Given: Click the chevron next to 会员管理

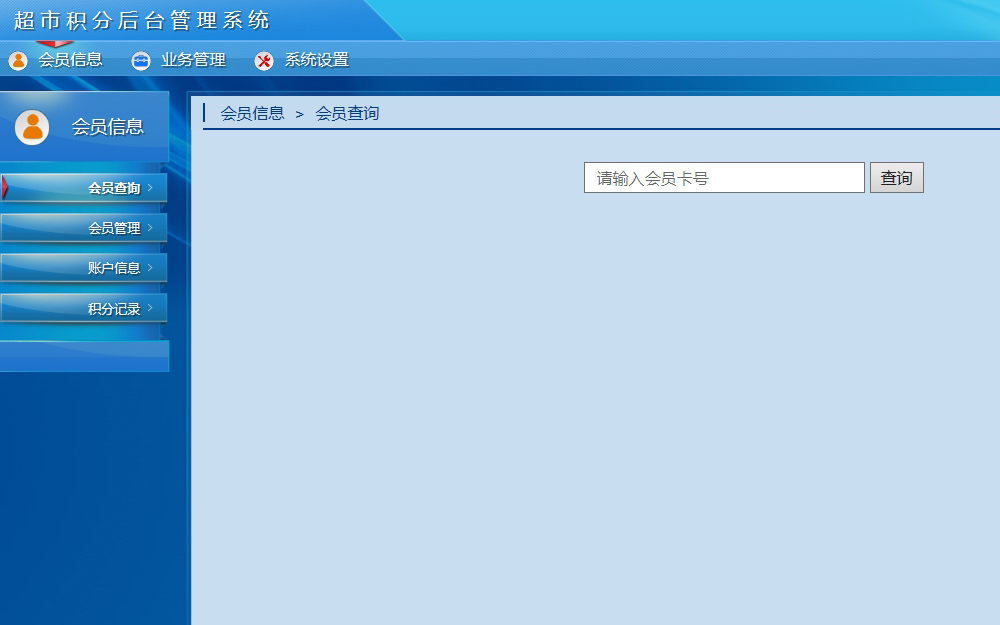Looking at the screenshot, I should point(150,227).
